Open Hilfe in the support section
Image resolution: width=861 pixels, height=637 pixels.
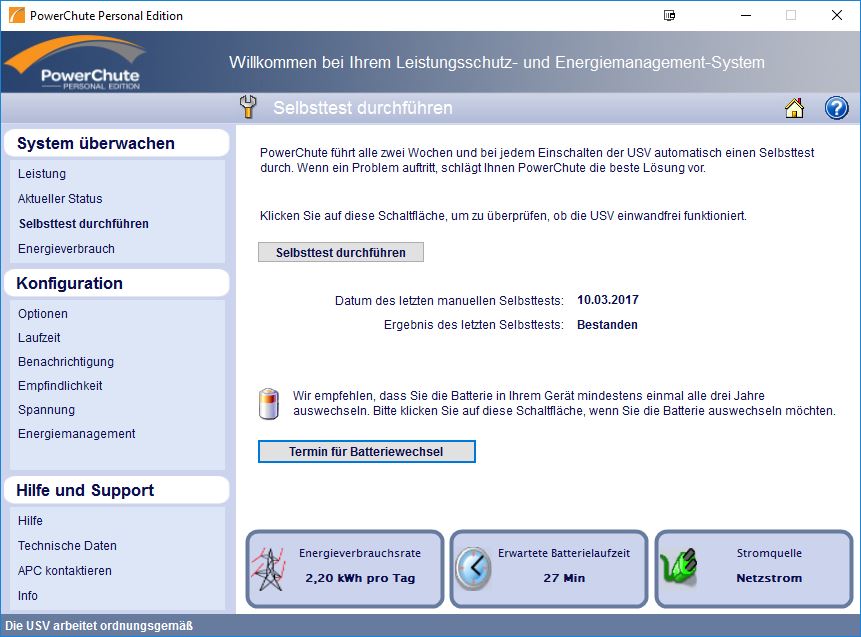click(x=30, y=521)
